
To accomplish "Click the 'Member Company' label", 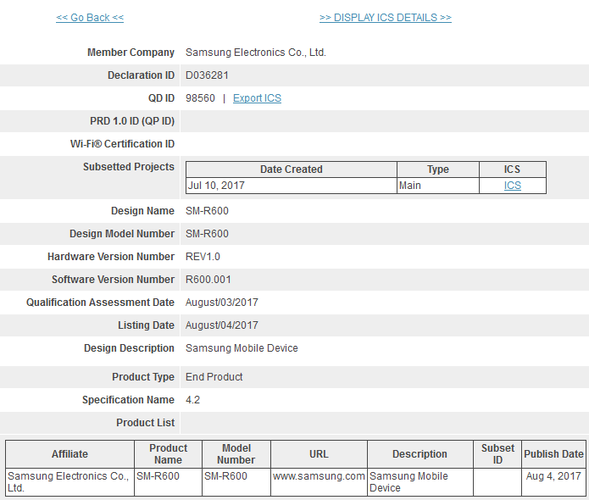I will tap(131, 53).
